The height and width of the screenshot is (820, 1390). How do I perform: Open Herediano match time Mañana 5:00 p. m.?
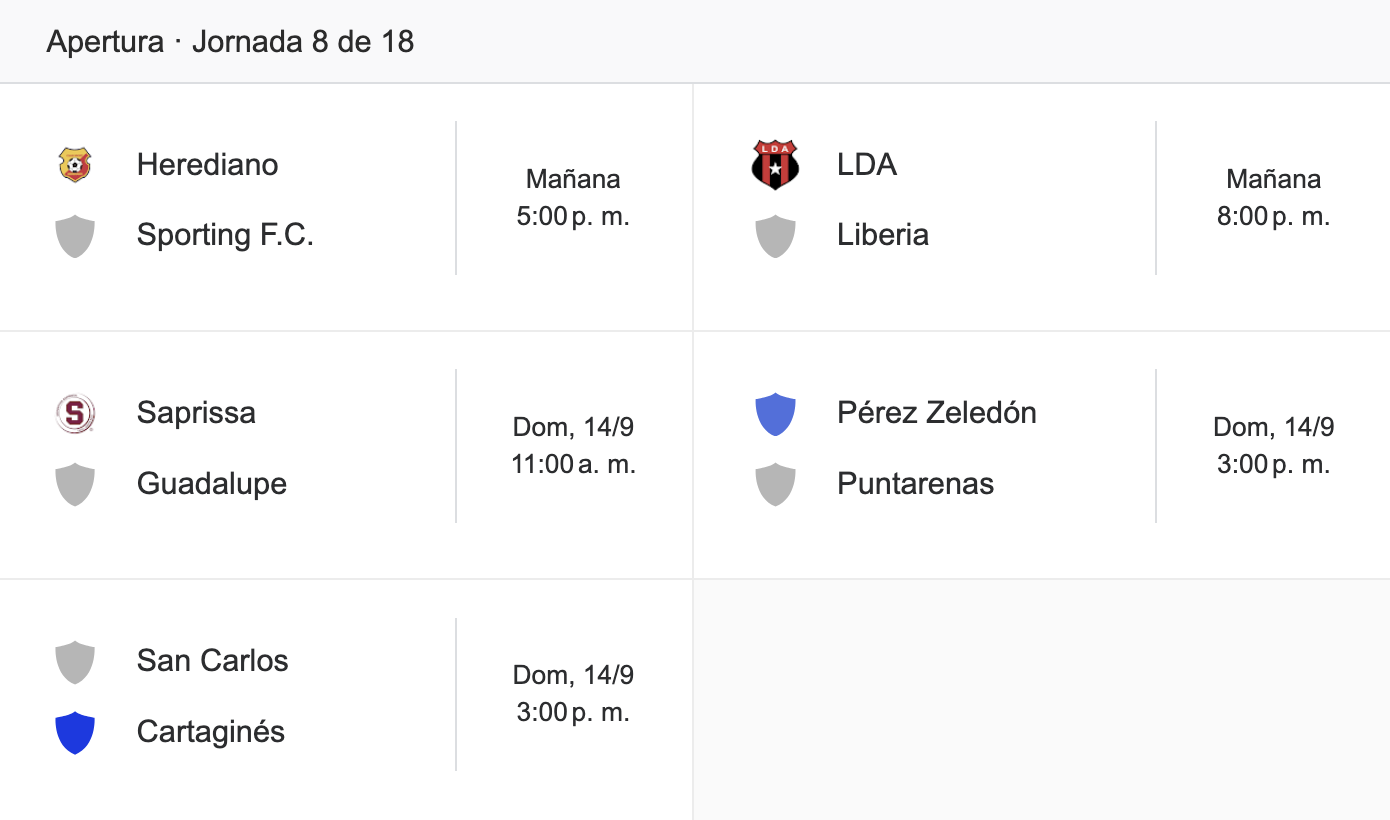573,198
